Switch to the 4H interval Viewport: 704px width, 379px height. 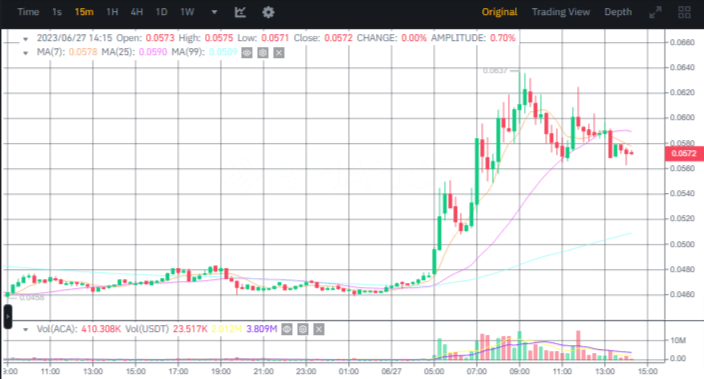[136, 12]
